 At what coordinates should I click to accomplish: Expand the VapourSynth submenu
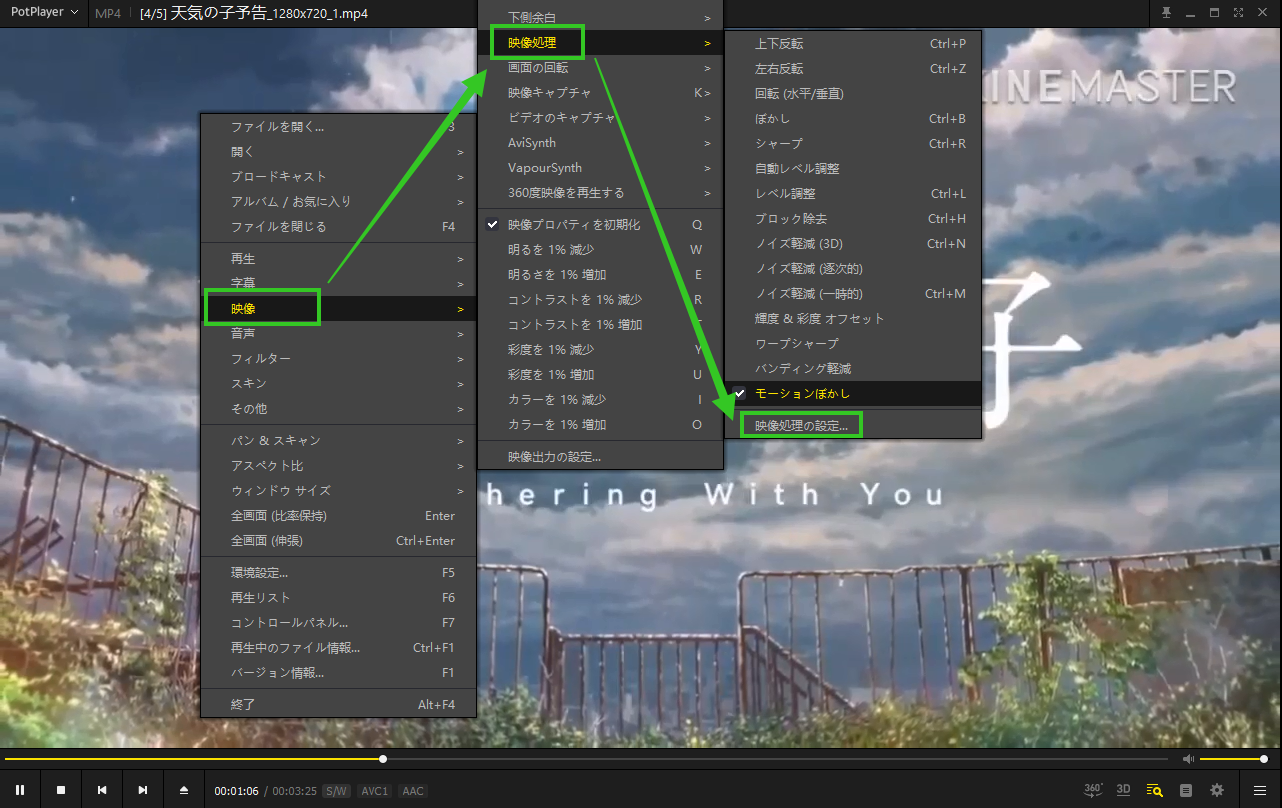tap(600, 168)
